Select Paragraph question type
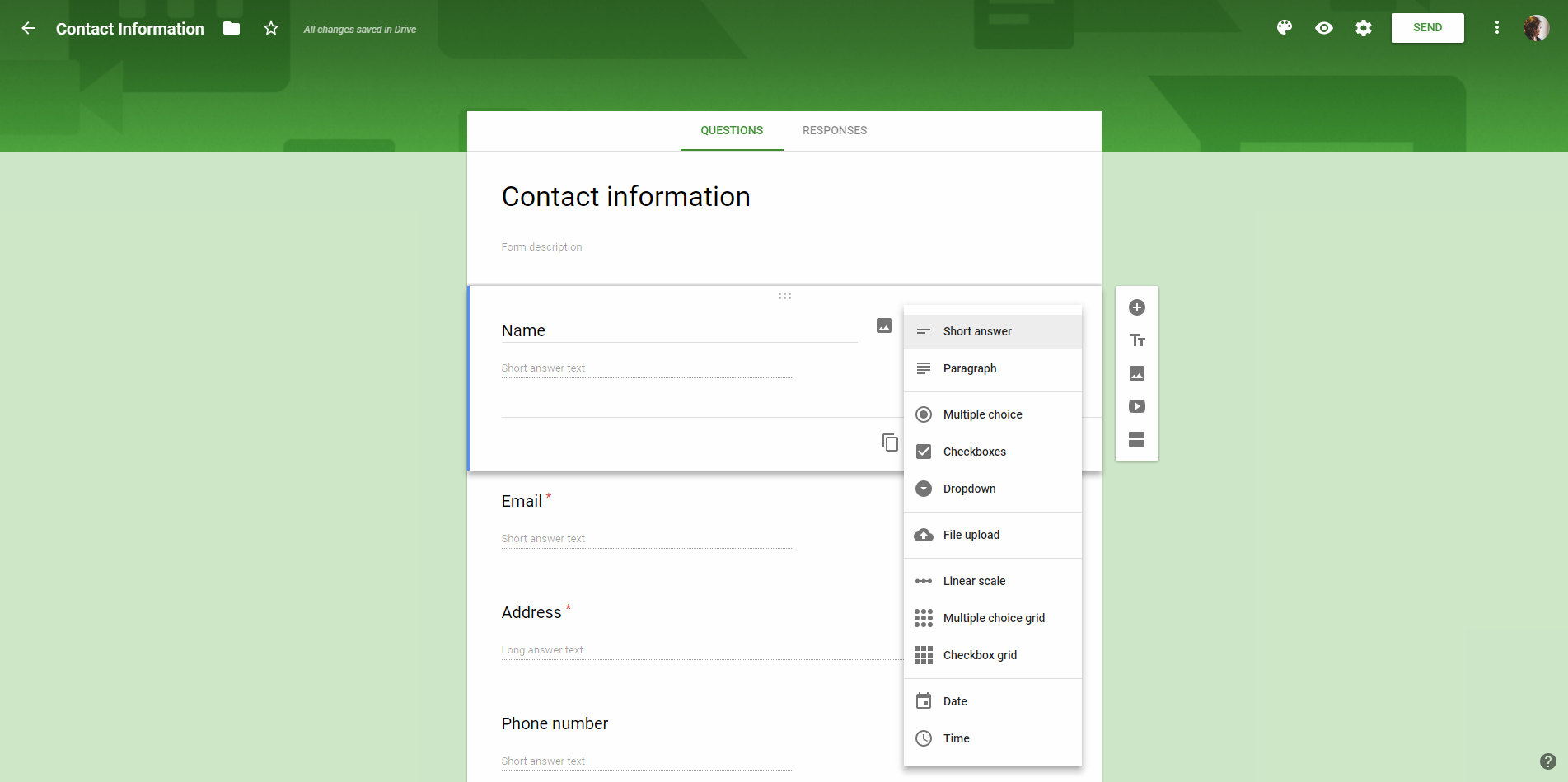This screenshot has width=1568, height=782. click(993, 368)
